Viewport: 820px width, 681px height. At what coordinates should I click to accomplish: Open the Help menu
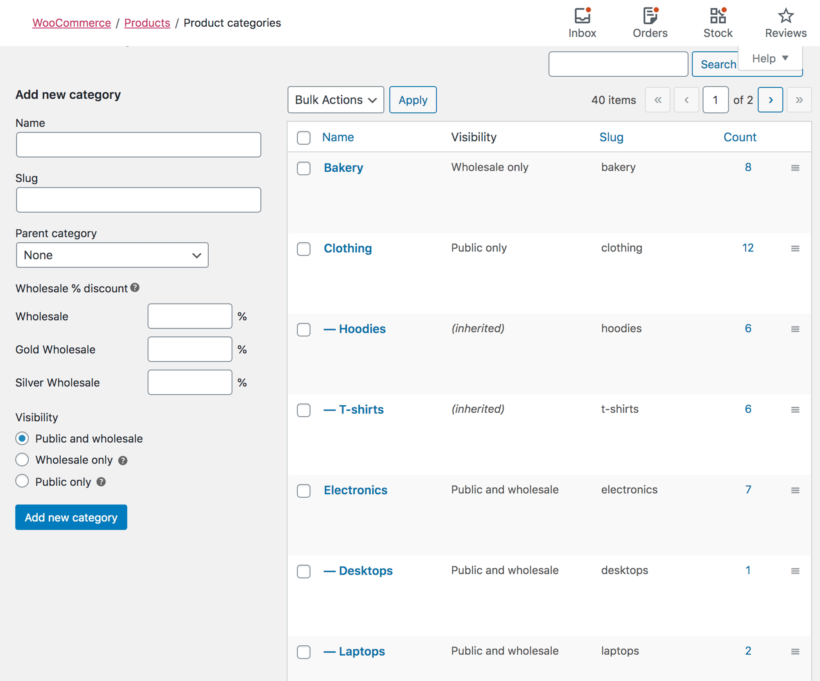point(770,58)
